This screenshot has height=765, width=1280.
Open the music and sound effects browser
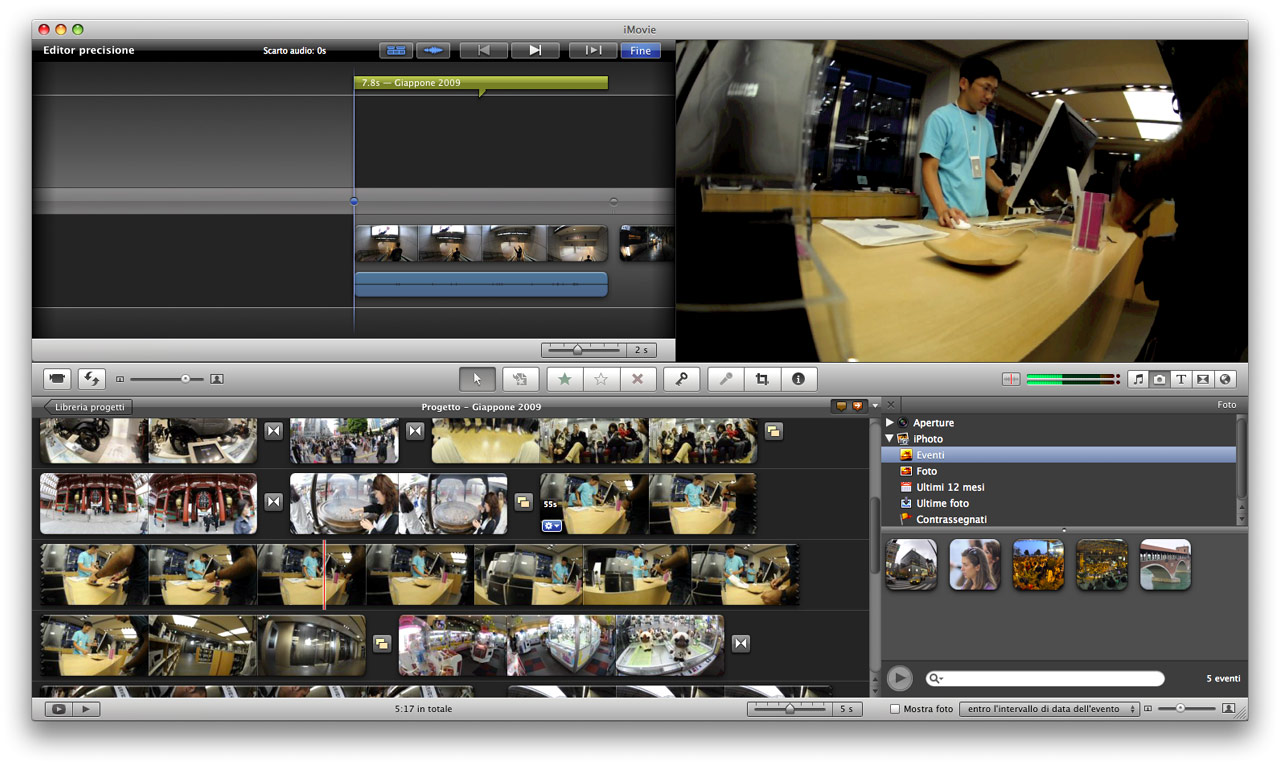(x=1138, y=379)
